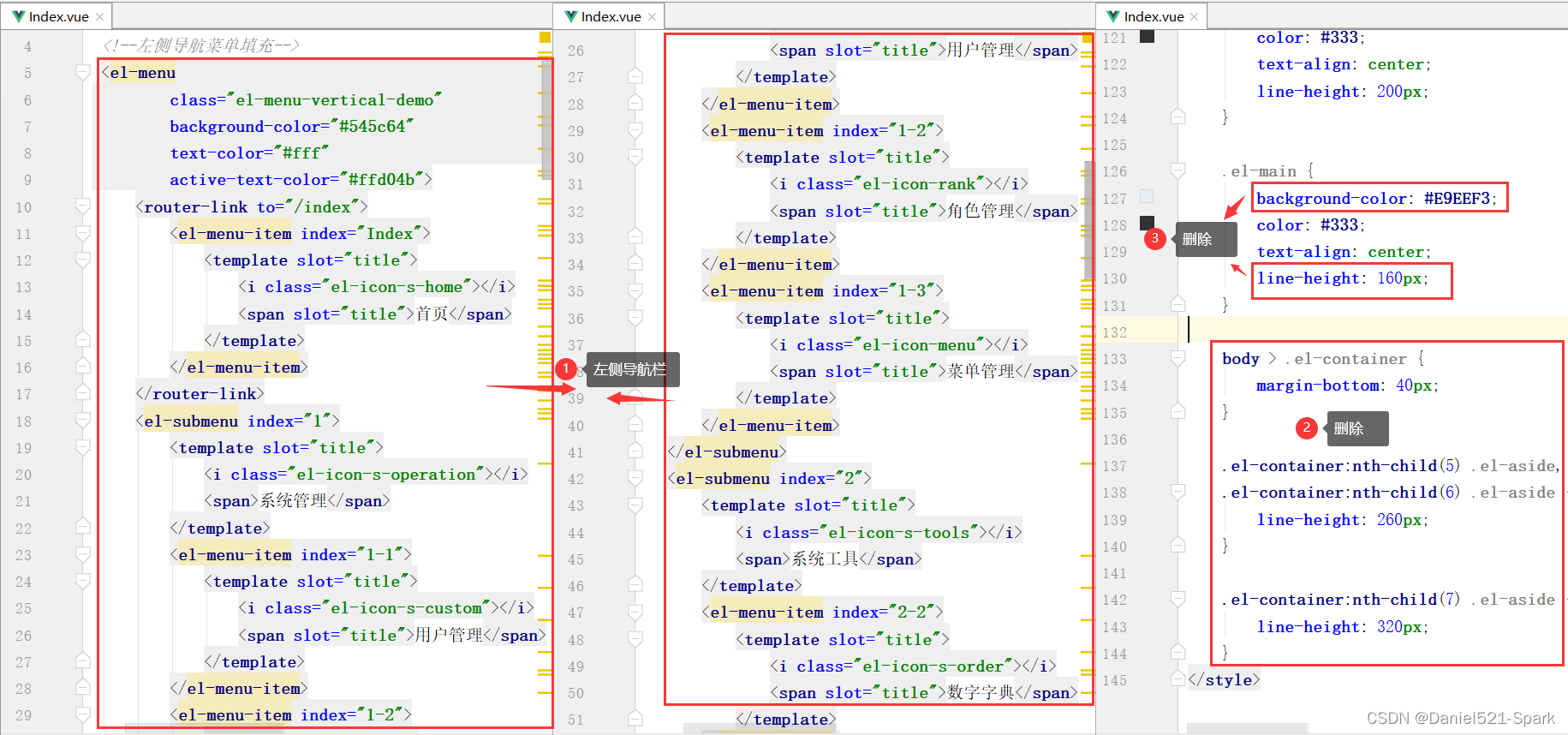
Task: Close the Index.vue tab in the middle editor pane
Action: pos(652,16)
